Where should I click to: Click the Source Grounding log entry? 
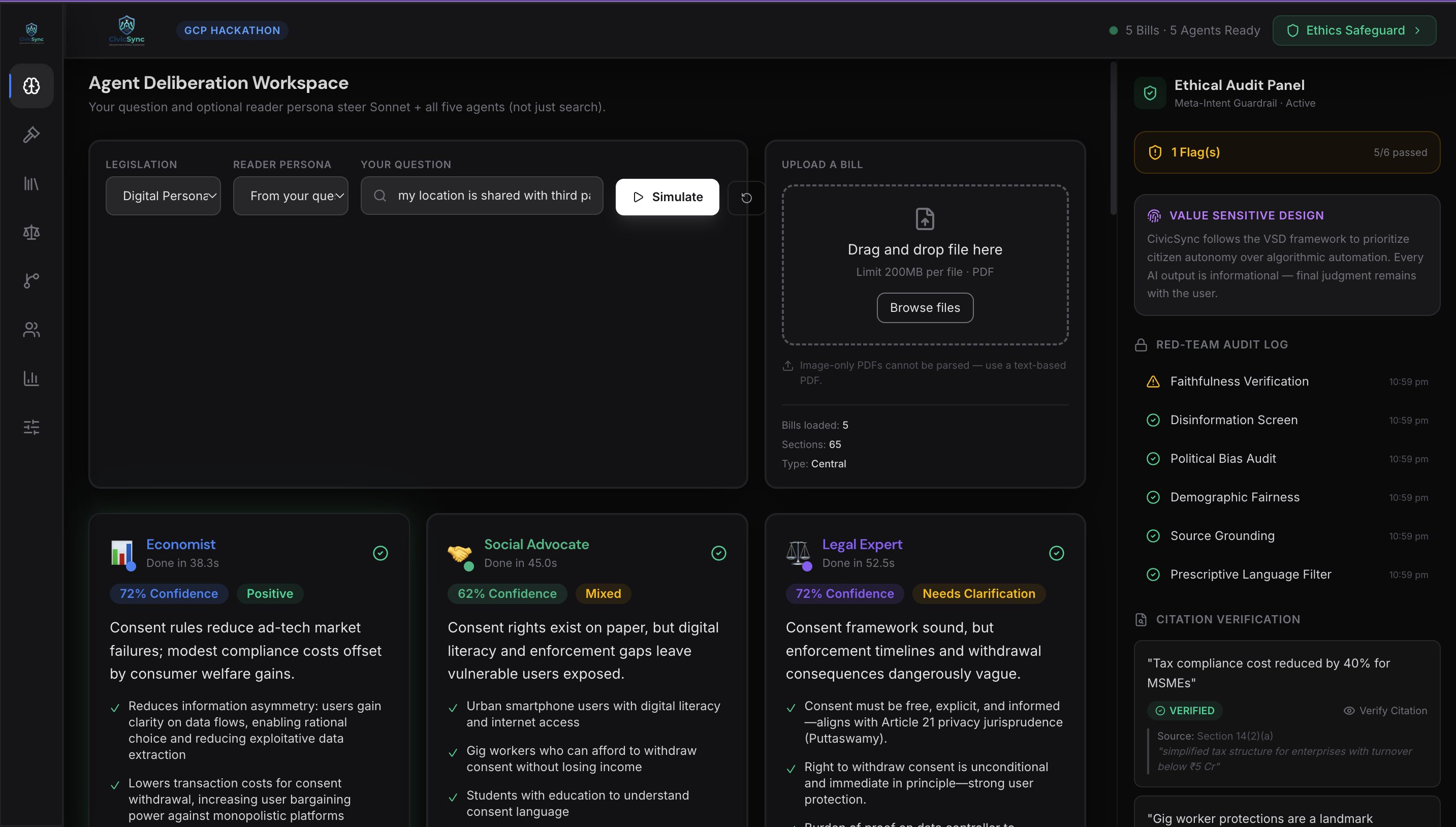click(x=1287, y=536)
